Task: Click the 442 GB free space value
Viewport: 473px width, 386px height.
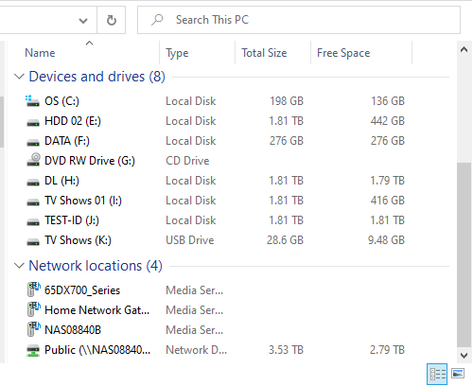Action: click(388, 121)
